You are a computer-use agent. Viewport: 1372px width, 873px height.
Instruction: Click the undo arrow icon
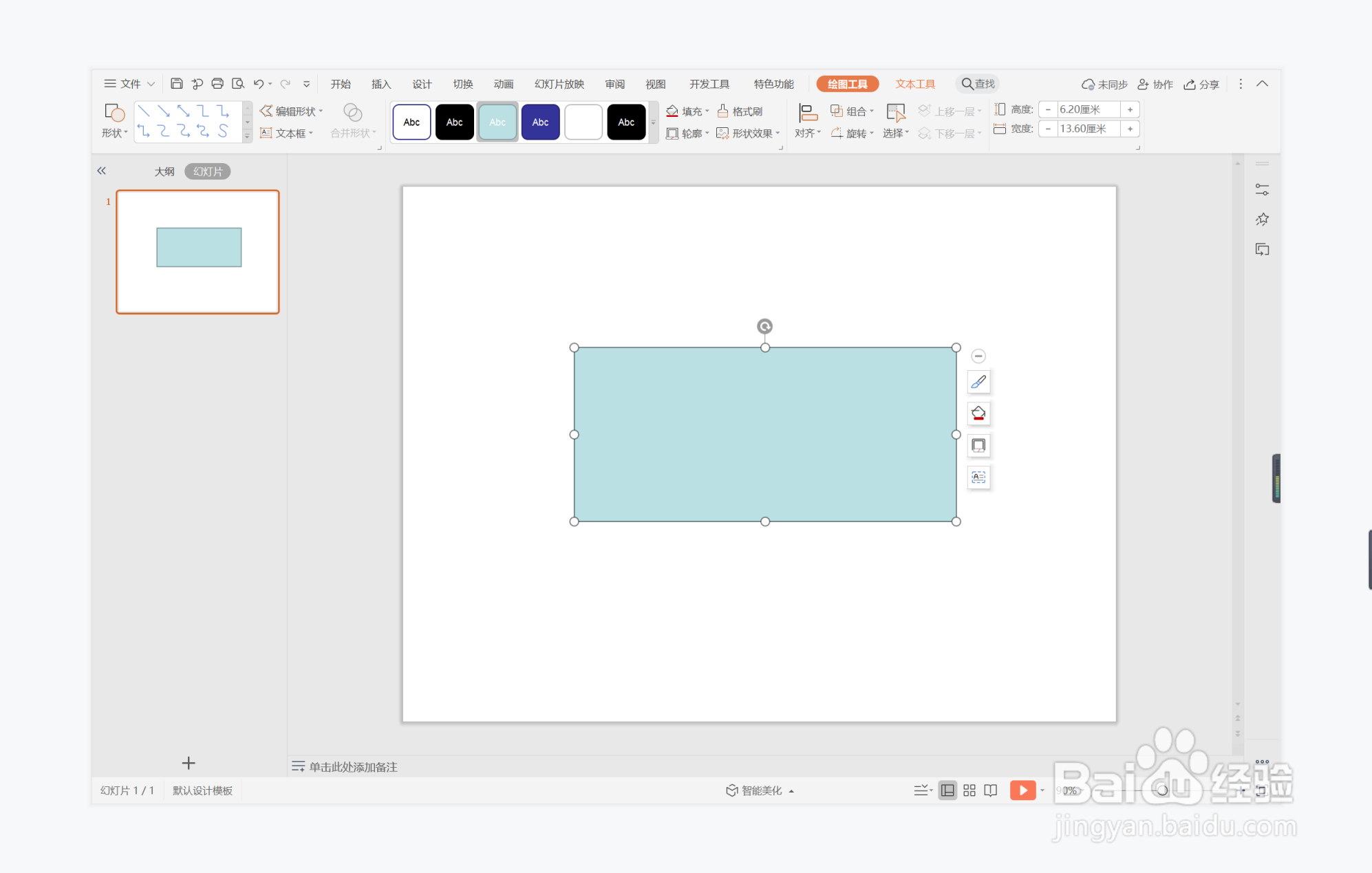(258, 84)
